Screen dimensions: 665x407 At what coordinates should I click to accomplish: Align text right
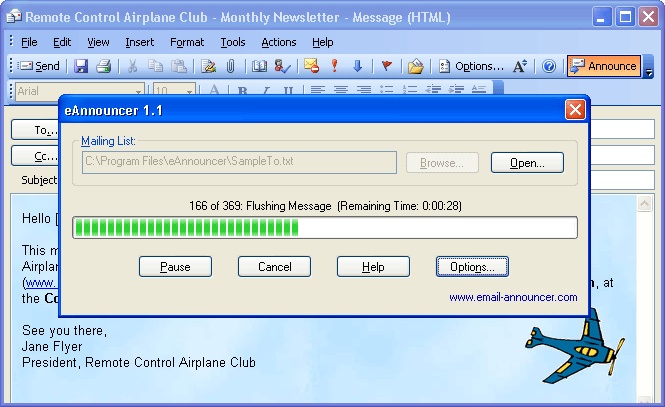(x=363, y=90)
